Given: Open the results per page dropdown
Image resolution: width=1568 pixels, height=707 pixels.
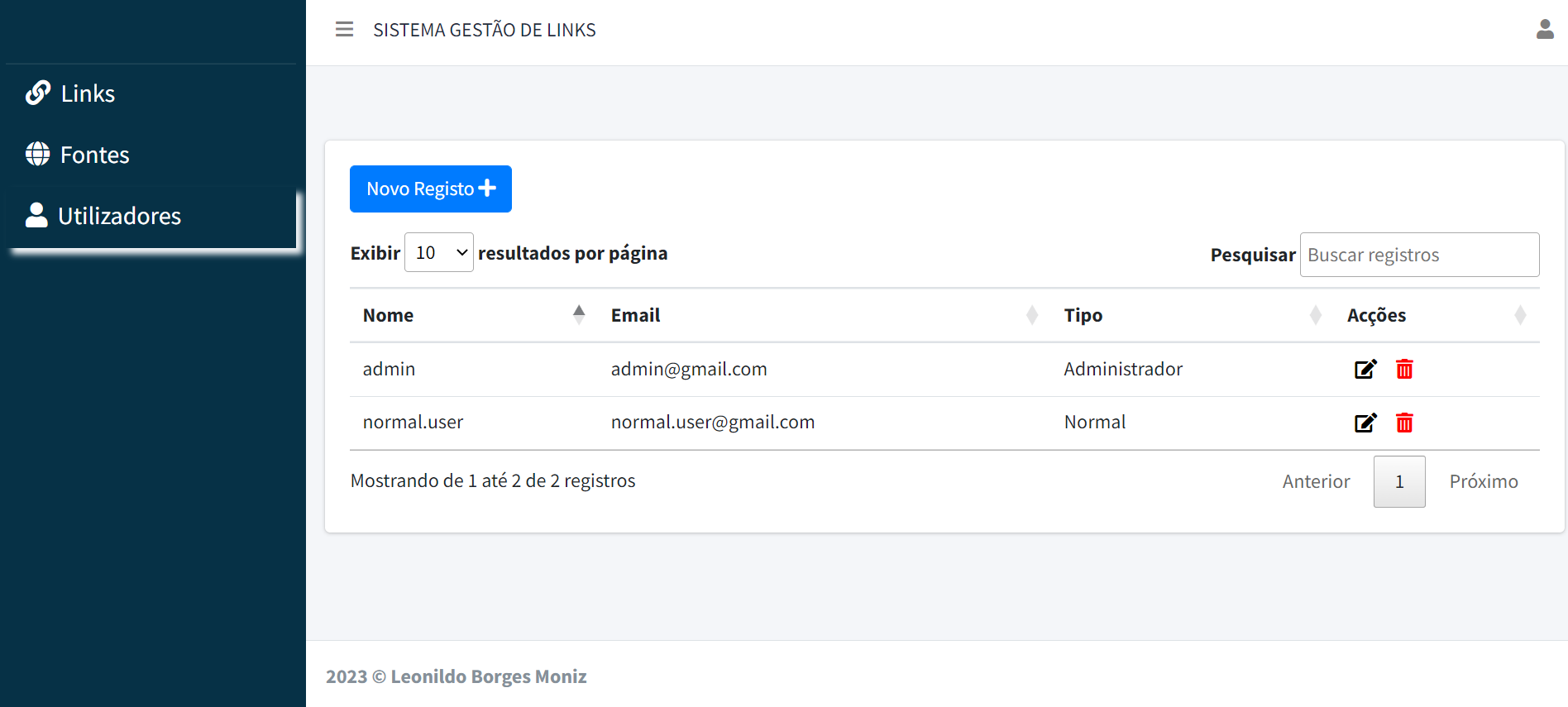Looking at the screenshot, I should pos(438,252).
